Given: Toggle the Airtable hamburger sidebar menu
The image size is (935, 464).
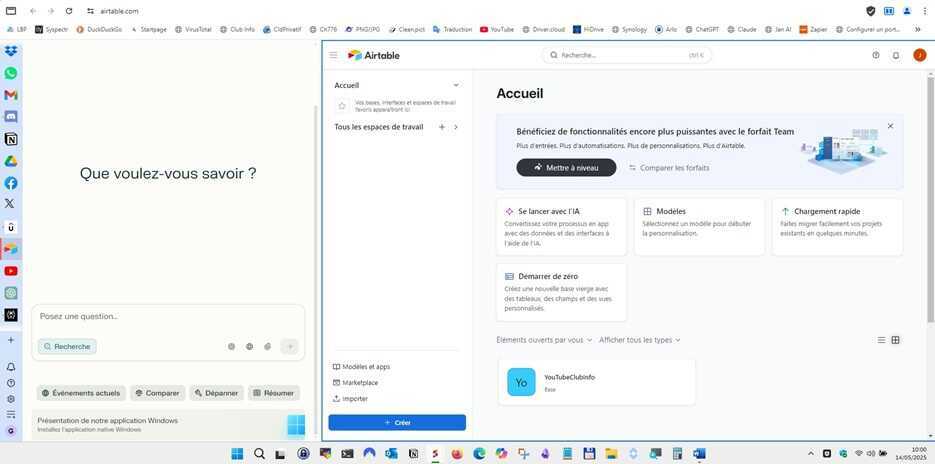Looking at the screenshot, I should [x=333, y=55].
